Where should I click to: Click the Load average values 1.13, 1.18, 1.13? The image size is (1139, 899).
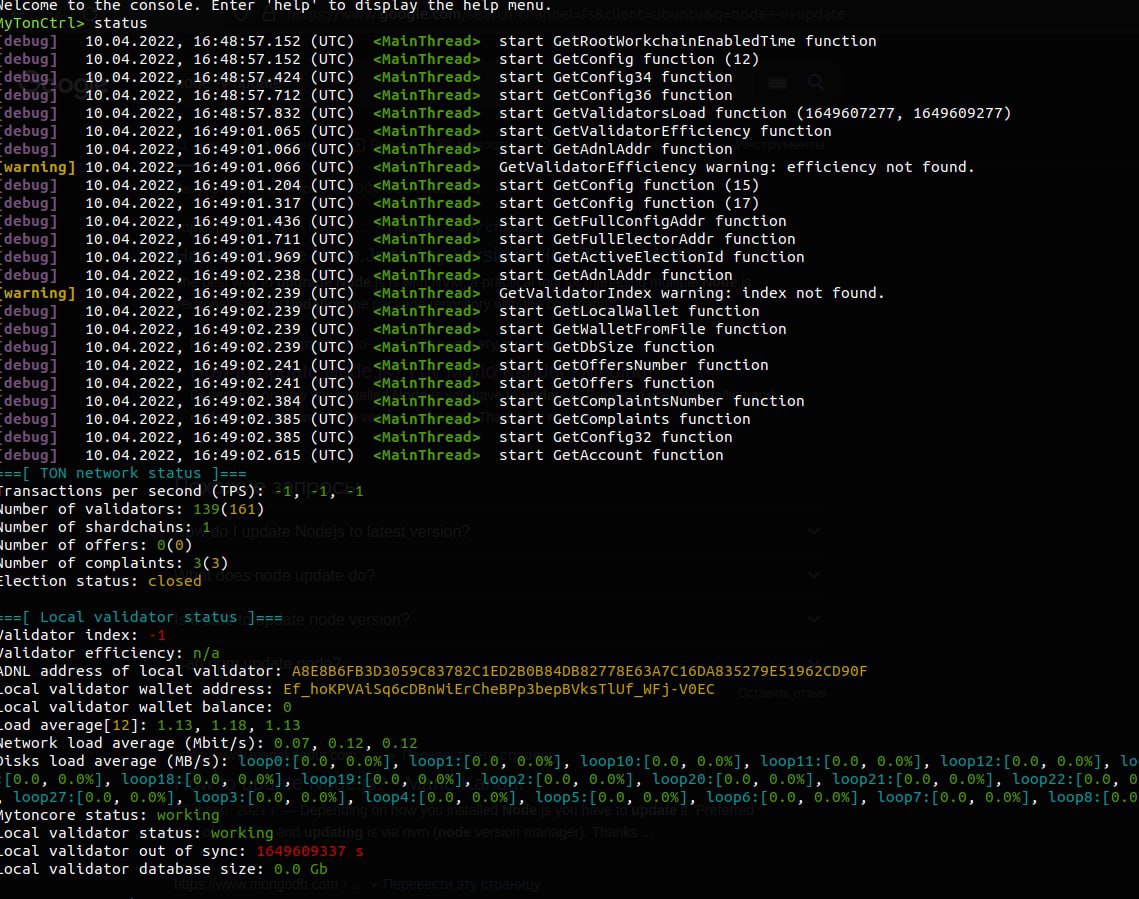point(229,725)
